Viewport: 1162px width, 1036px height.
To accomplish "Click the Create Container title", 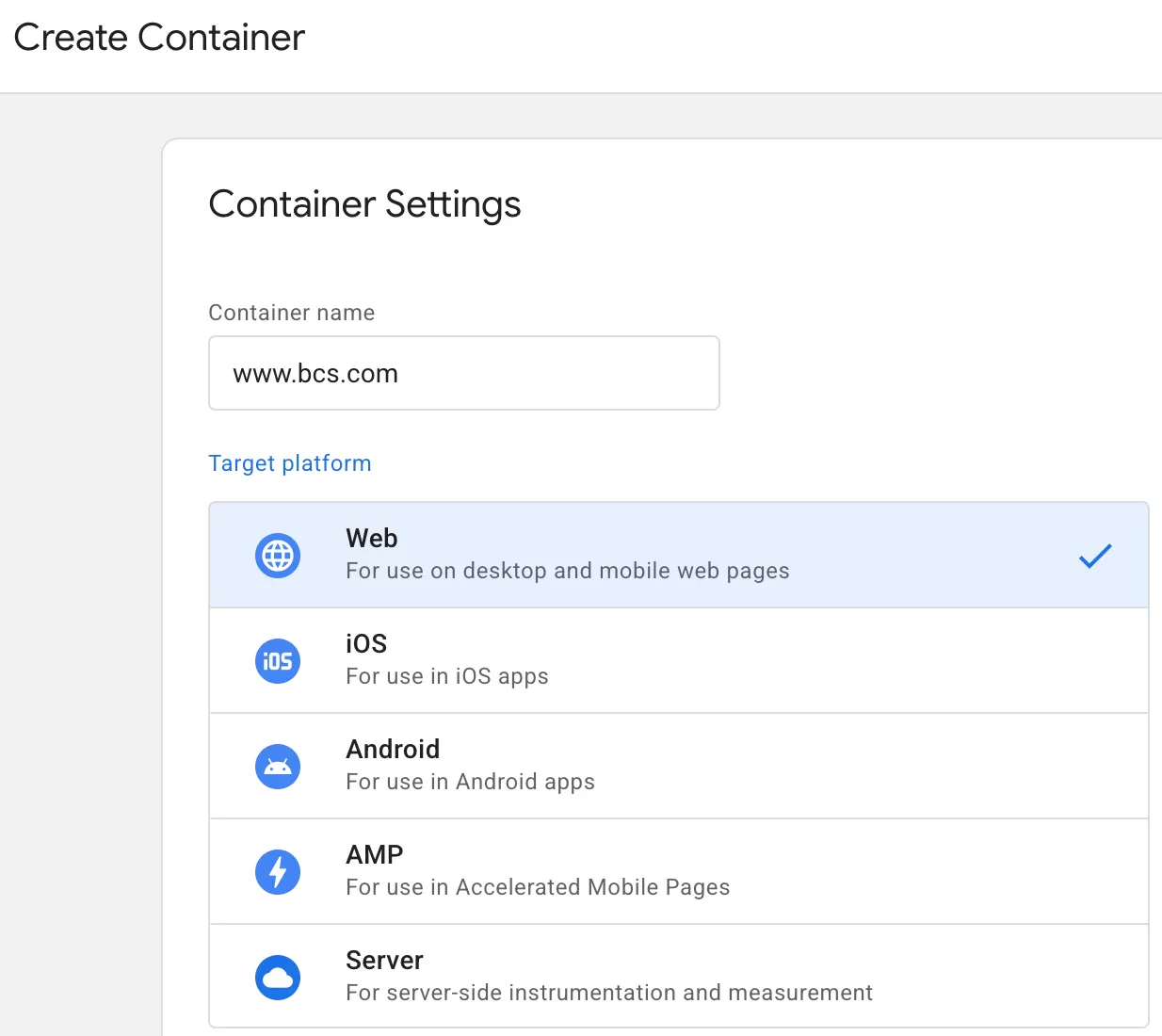I will pyautogui.click(x=159, y=38).
